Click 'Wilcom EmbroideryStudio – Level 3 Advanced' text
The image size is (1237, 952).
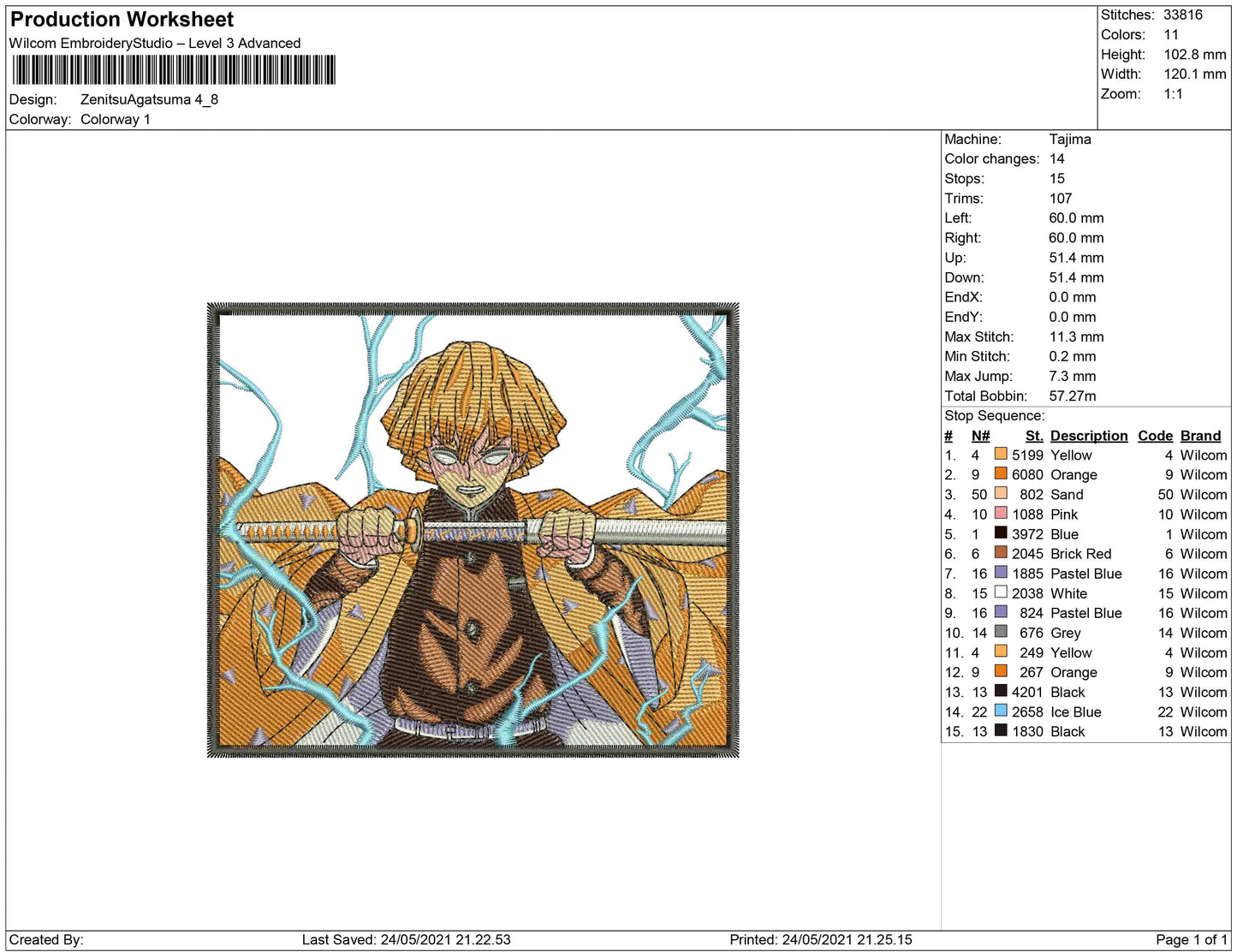click(155, 43)
